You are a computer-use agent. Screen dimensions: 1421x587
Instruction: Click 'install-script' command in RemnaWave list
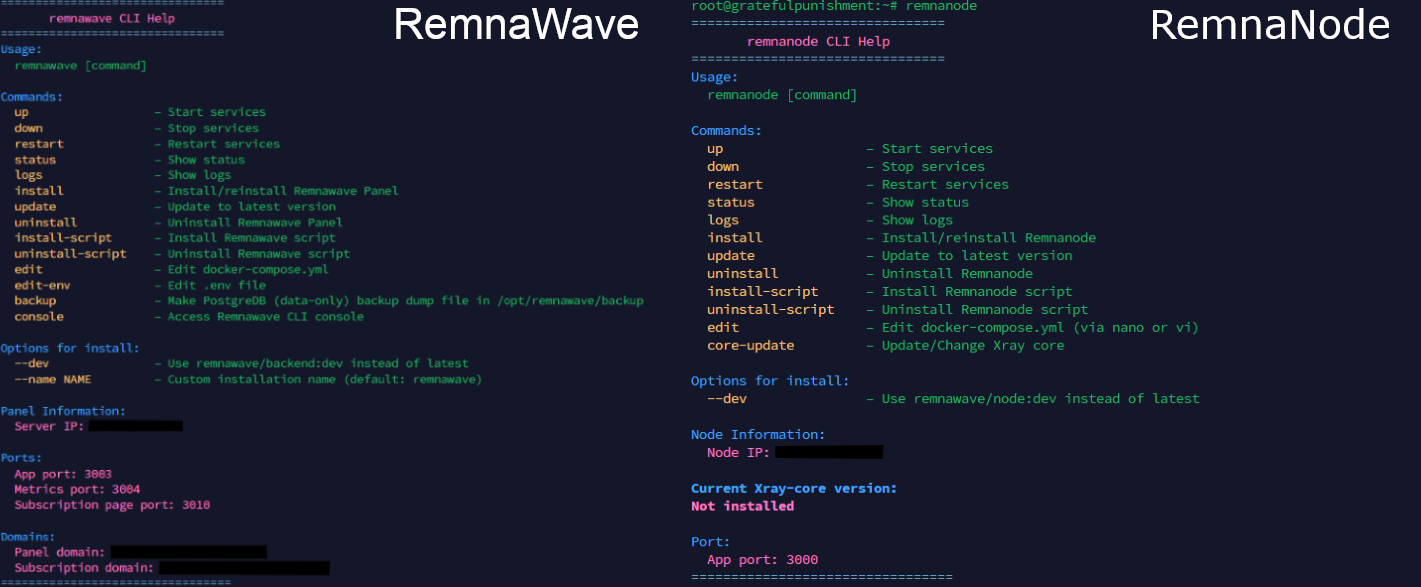(x=63, y=238)
